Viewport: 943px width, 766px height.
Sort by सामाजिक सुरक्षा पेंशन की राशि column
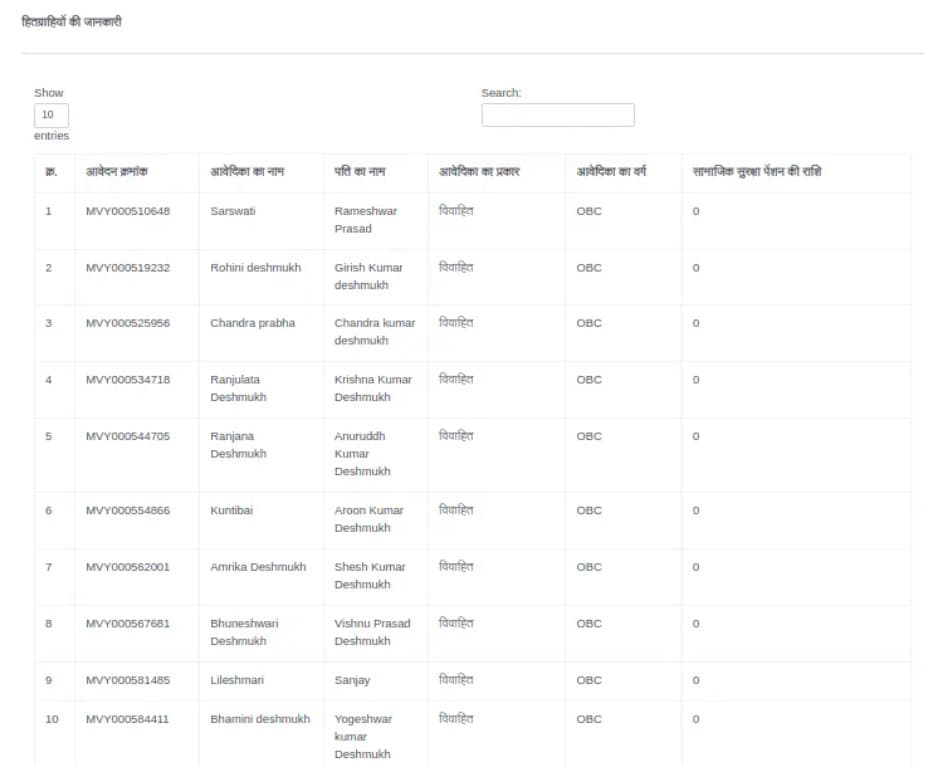(x=757, y=172)
